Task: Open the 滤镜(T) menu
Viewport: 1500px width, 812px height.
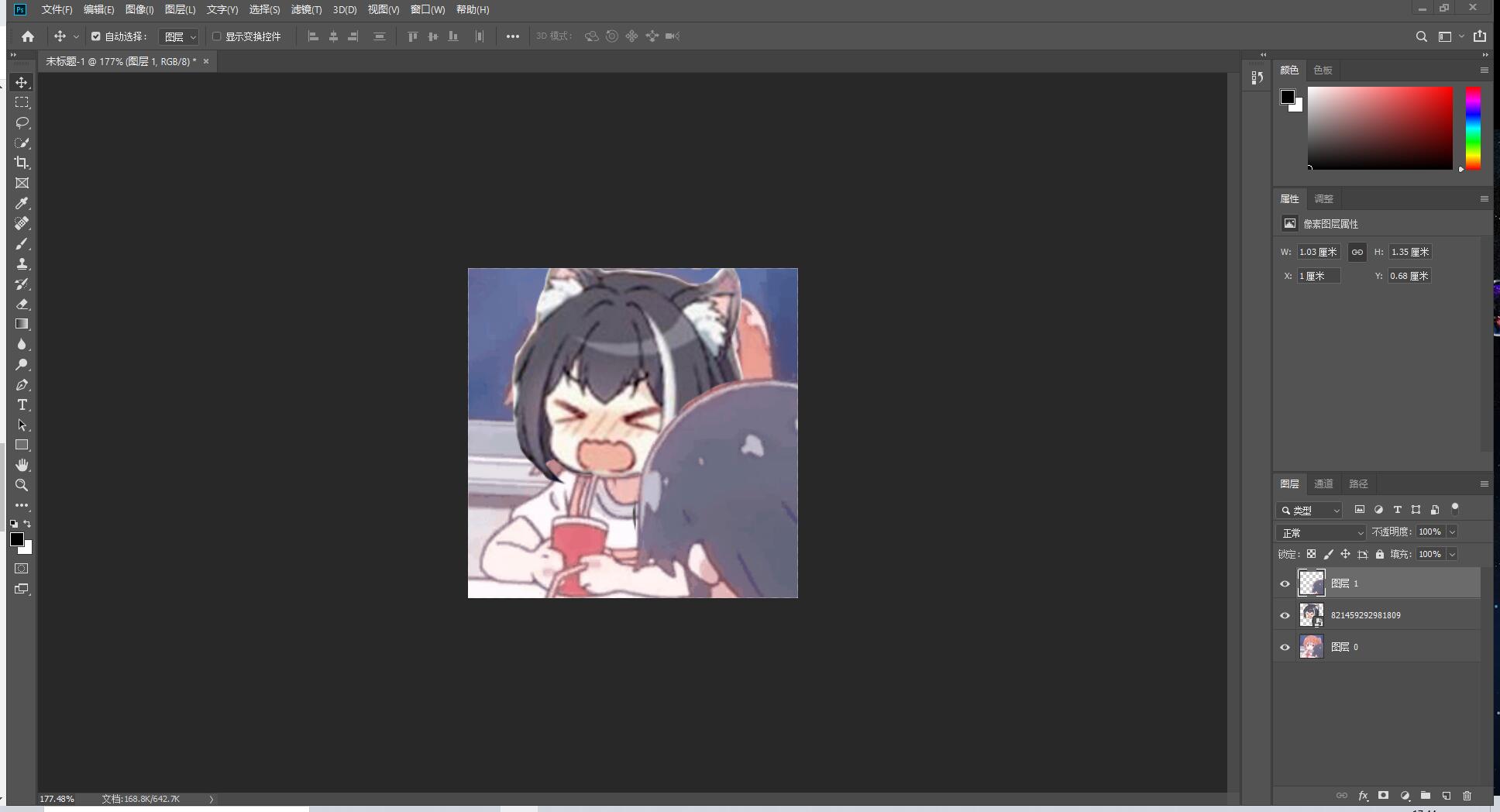Action: coord(306,9)
